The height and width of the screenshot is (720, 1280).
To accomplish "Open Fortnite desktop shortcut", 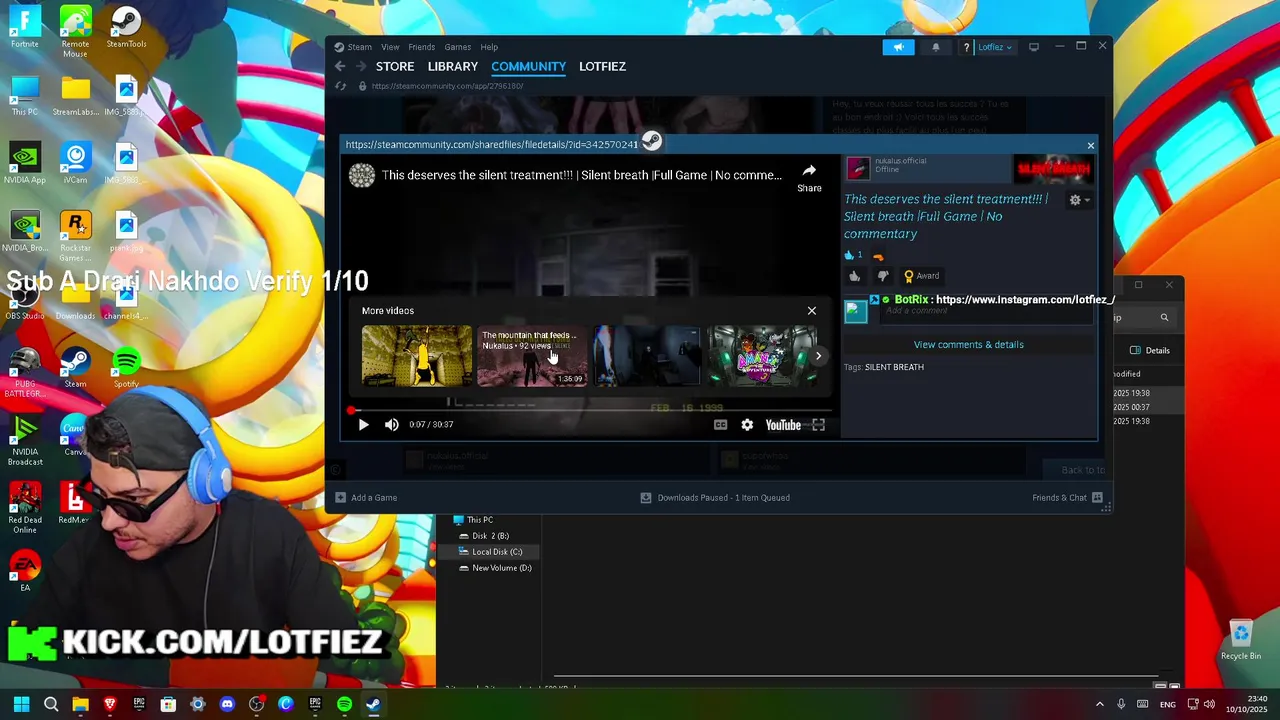I will (x=25, y=27).
